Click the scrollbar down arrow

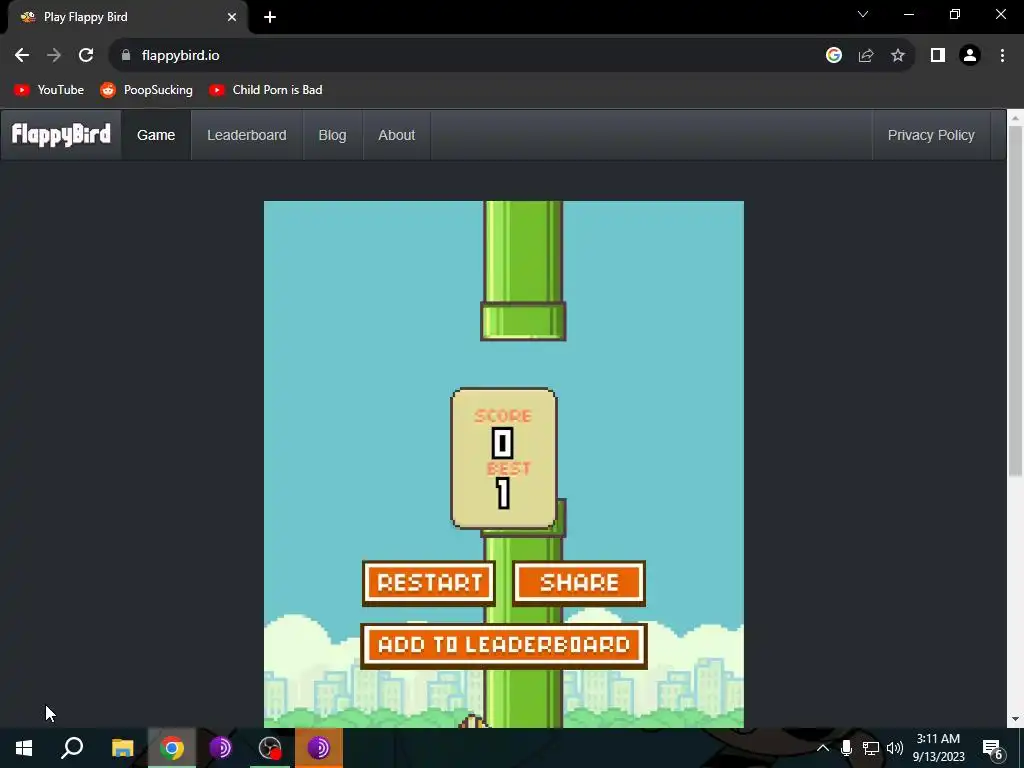click(1015, 719)
